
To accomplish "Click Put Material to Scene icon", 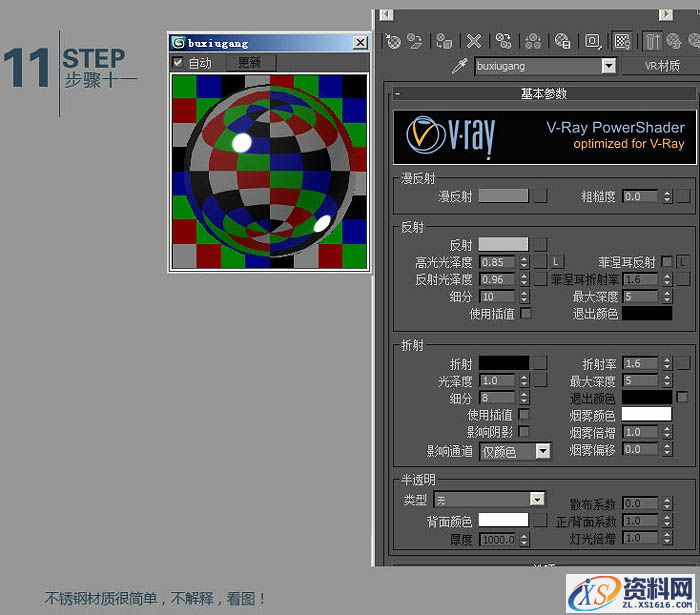I will [x=415, y=42].
